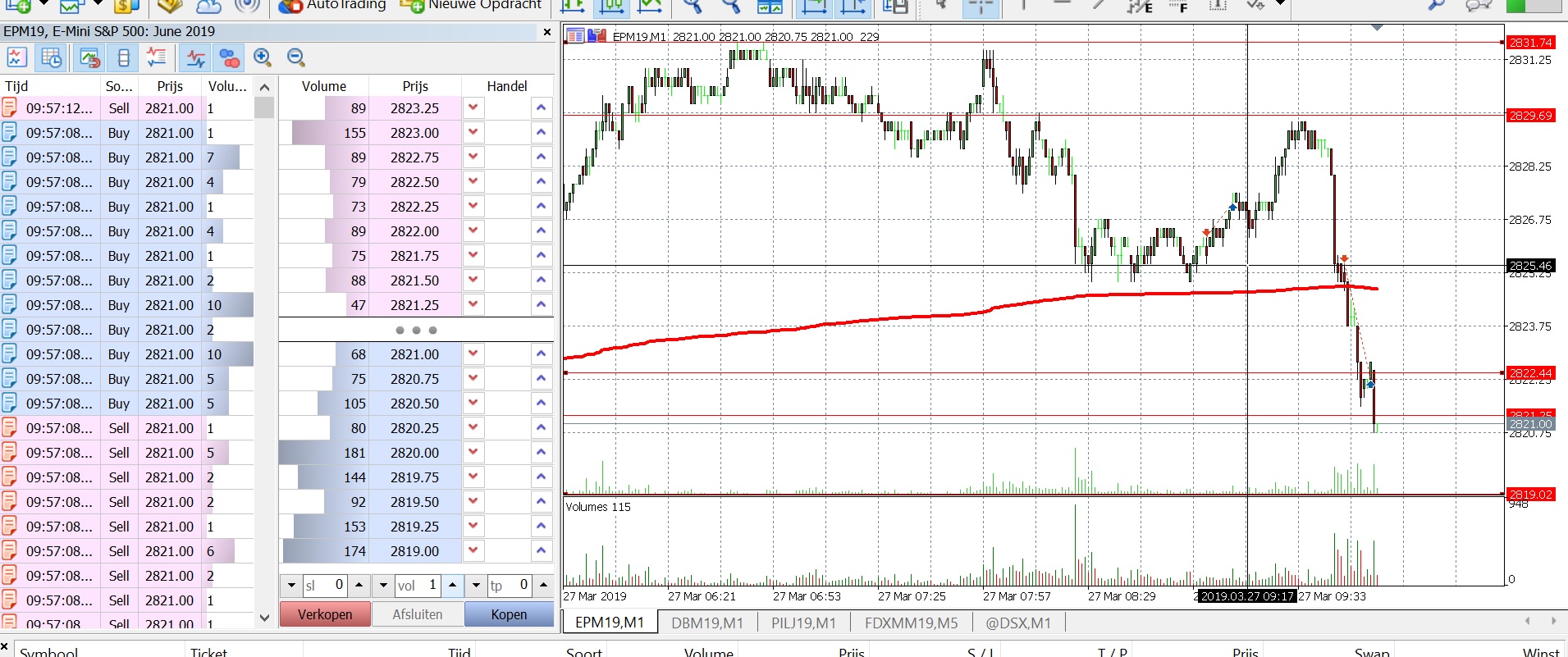Increase volume with vol up arrow
1568x657 pixels.
(452, 586)
